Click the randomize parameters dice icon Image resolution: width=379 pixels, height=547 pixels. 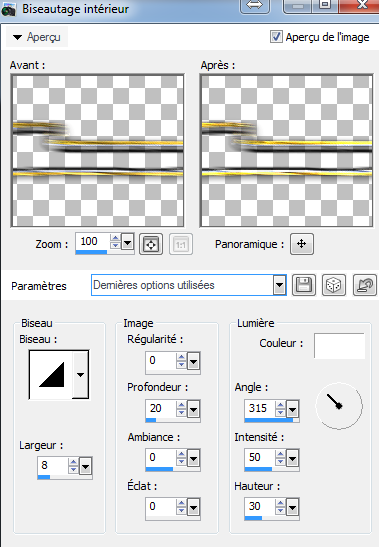point(334,285)
